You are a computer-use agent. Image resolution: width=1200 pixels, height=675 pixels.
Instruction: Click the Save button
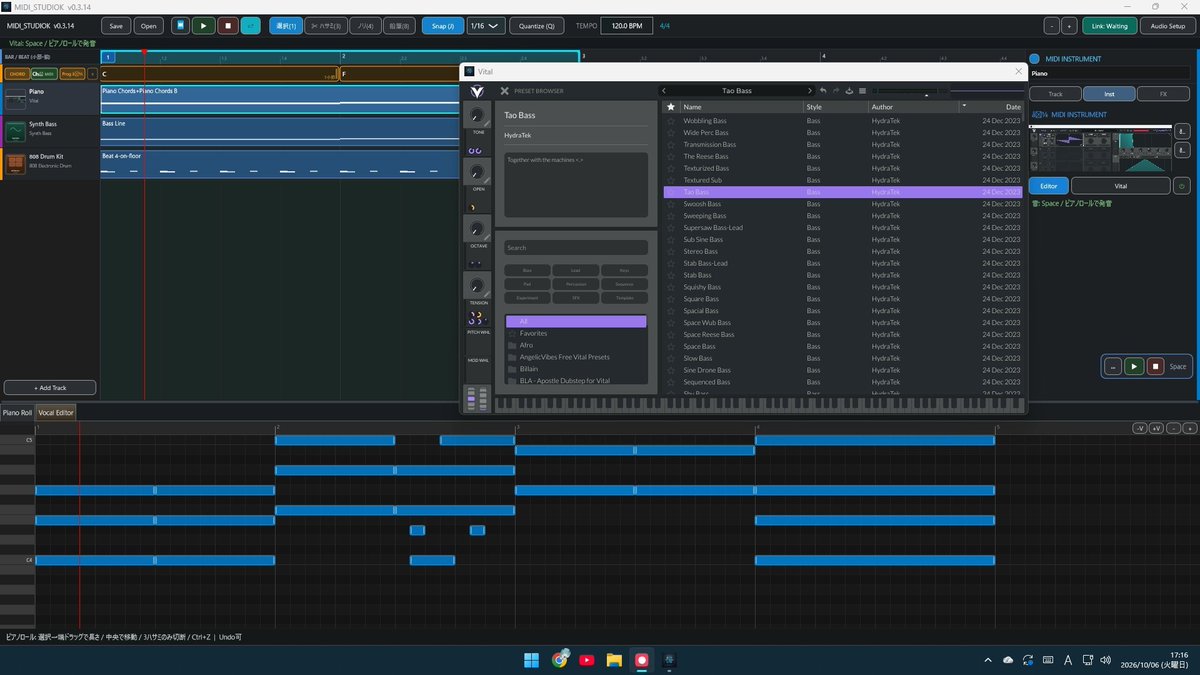117,26
